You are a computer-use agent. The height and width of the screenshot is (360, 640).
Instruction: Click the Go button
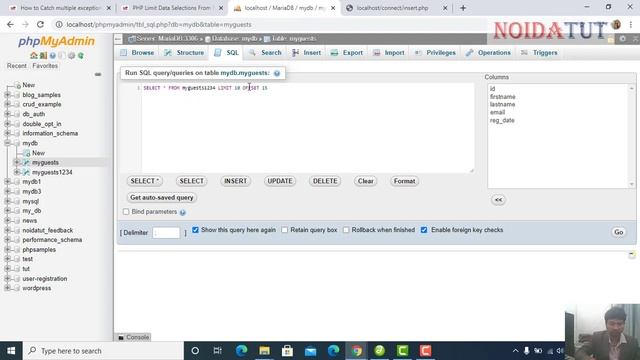(618, 232)
